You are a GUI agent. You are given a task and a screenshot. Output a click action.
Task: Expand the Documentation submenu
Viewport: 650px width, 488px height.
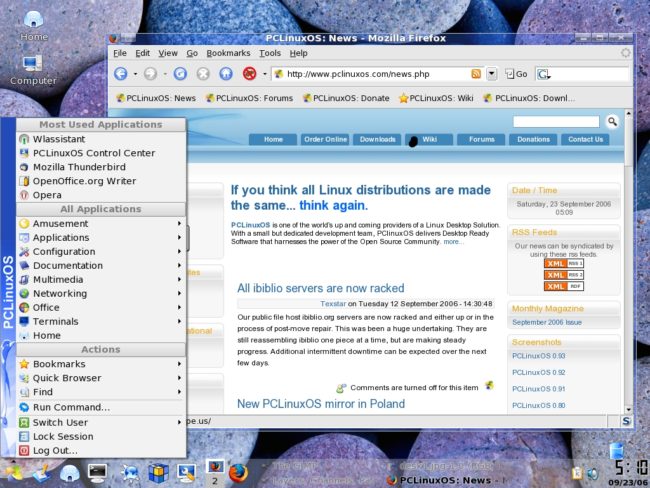(101, 265)
